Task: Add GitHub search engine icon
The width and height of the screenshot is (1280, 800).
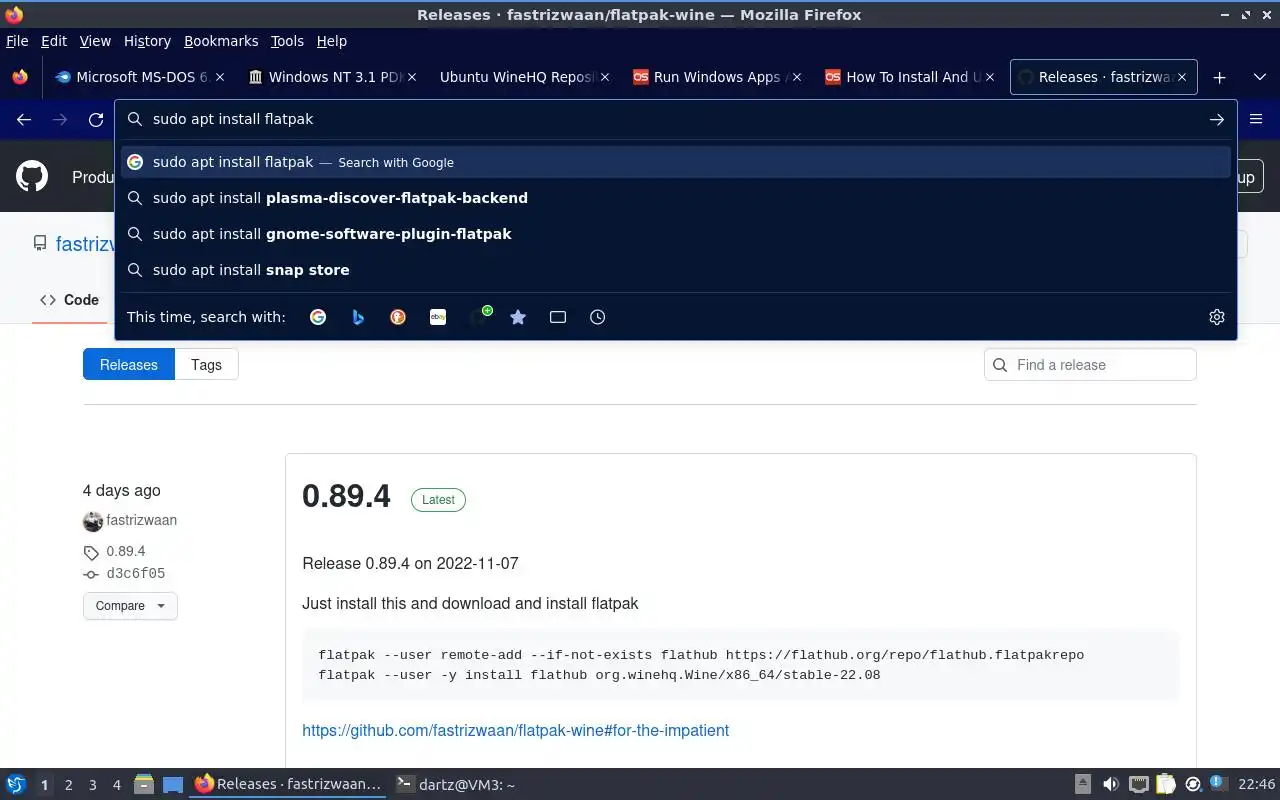Action: pos(479,317)
